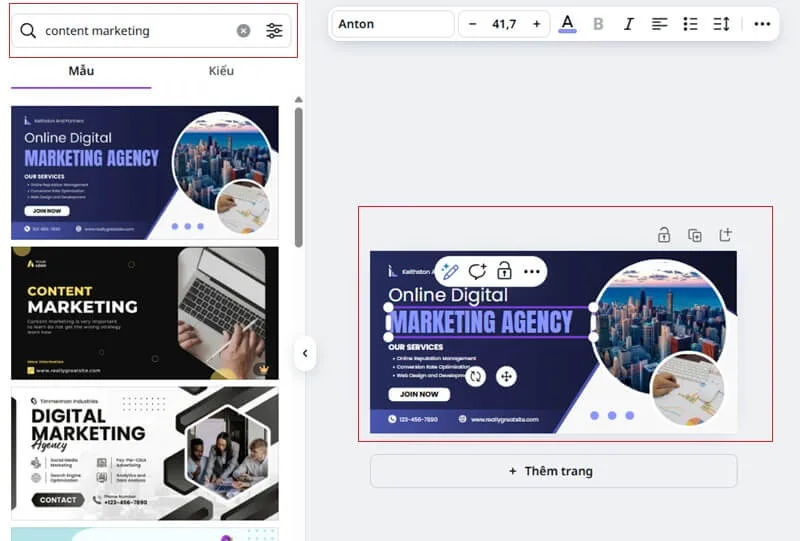Duplicate the page
Image resolution: width=800 pixels, height=541 pixels.
pos(694,235)
